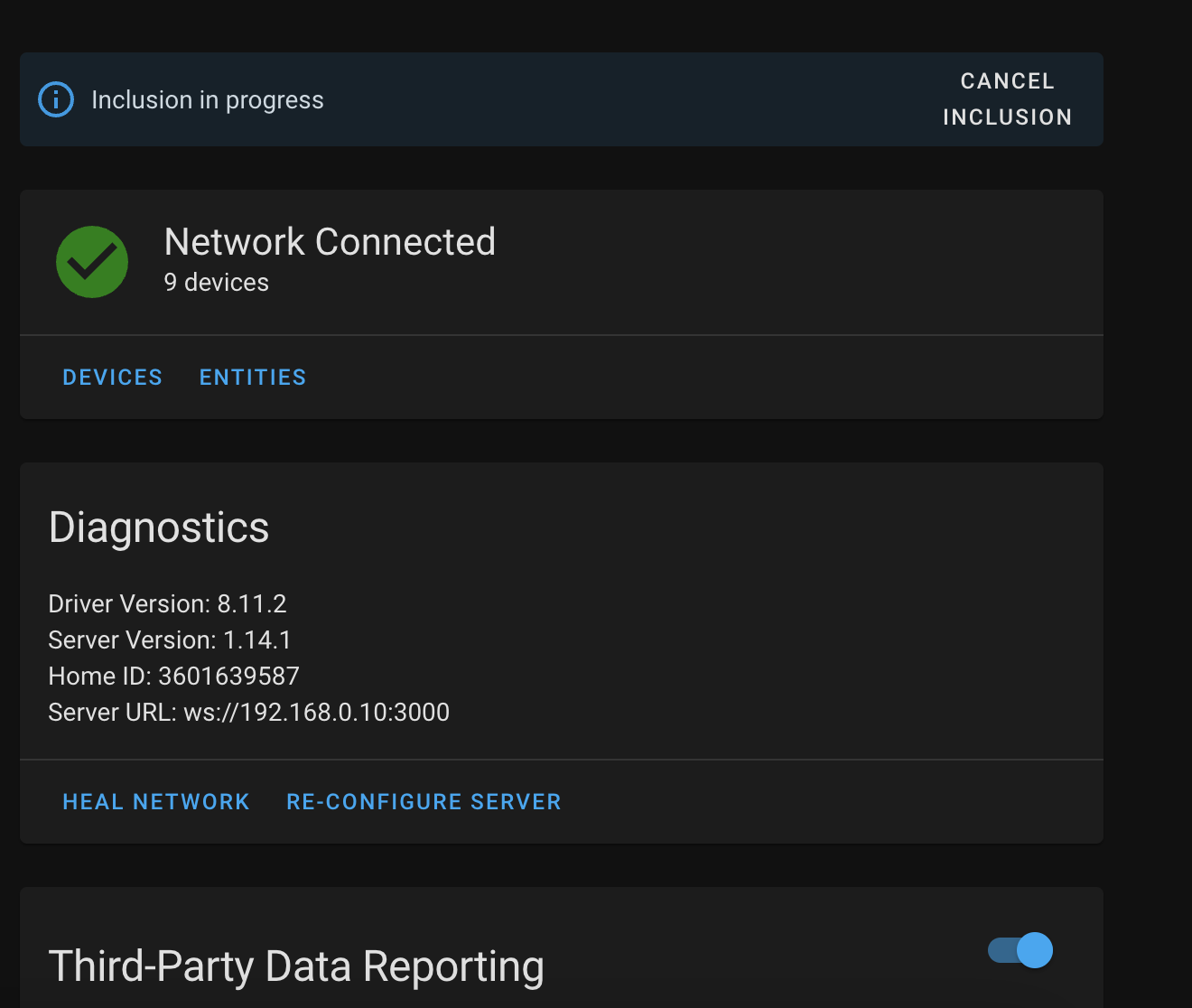Image resolution: width=1192 pixels, height=1008 pixels.
Task: Click the Diagnostics section heading
Action: 159,527
